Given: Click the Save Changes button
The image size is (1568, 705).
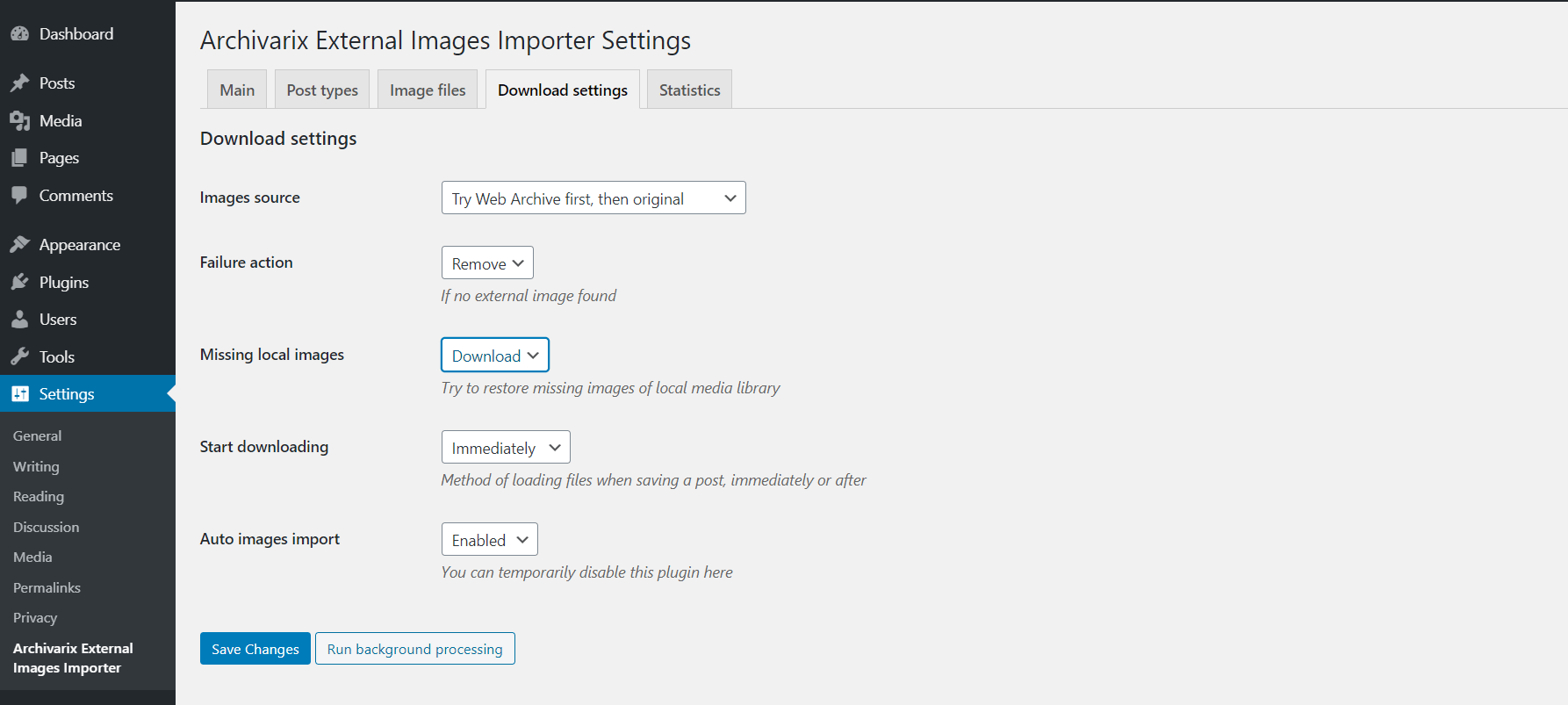Looking at the screenshot, I should point(255,649).
